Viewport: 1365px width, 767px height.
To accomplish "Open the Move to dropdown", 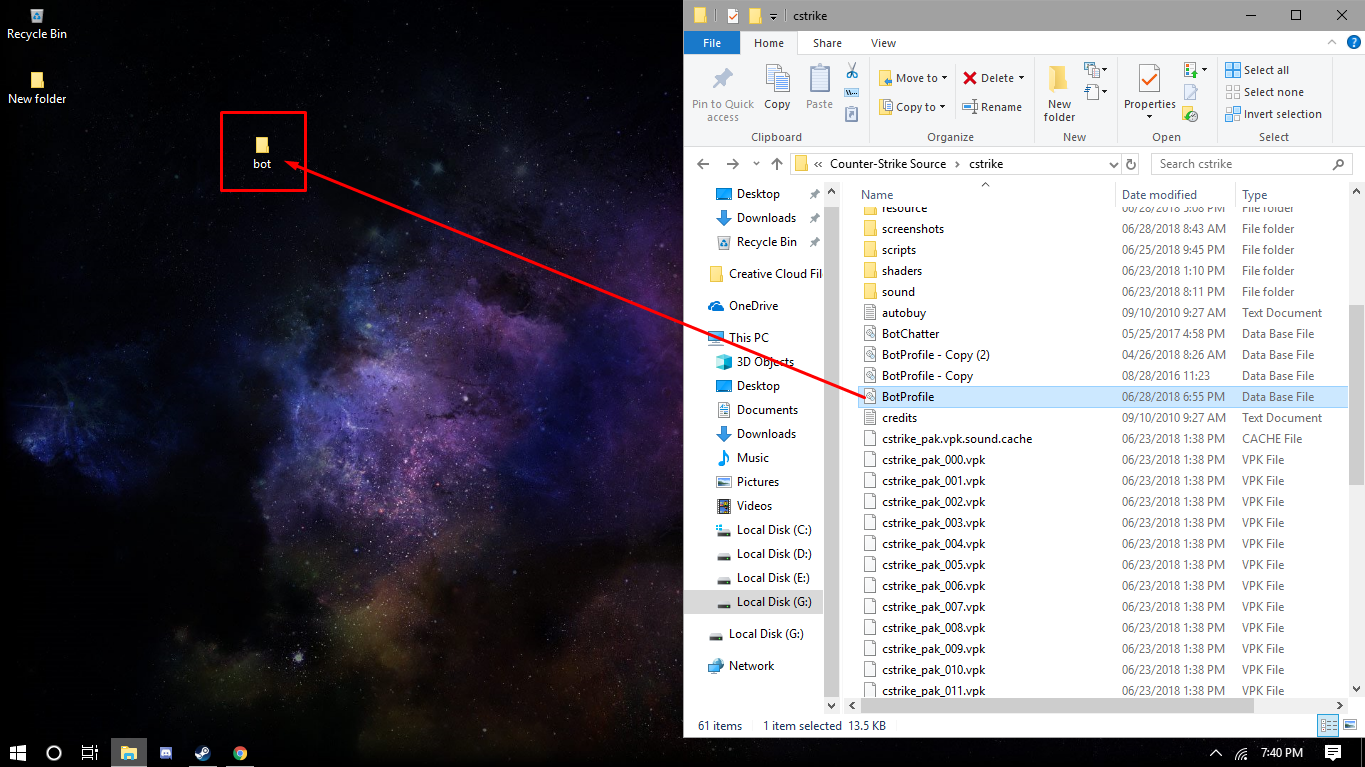I will pos(913,78).
